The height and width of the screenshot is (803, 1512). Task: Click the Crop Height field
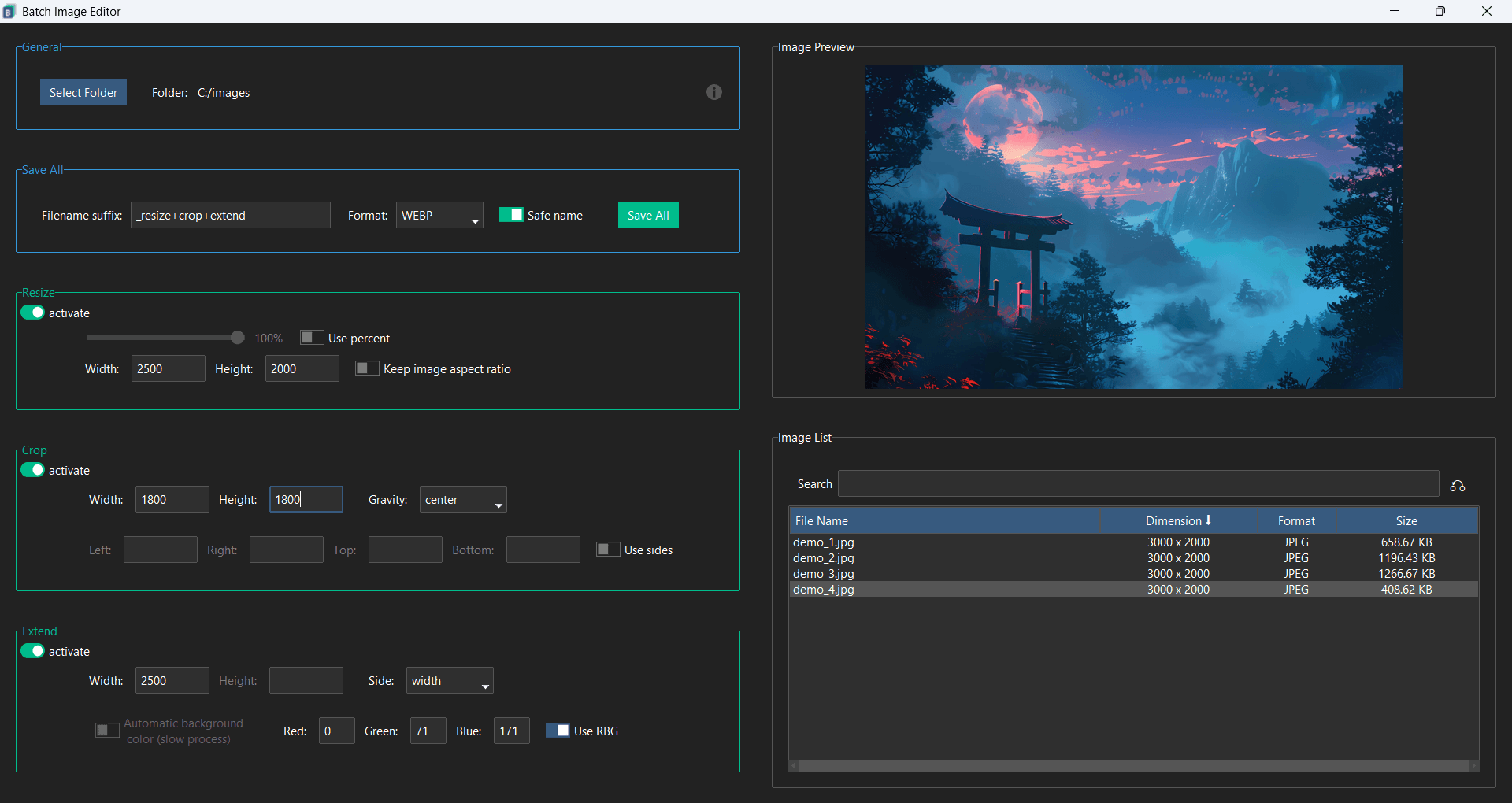point(306,499)
